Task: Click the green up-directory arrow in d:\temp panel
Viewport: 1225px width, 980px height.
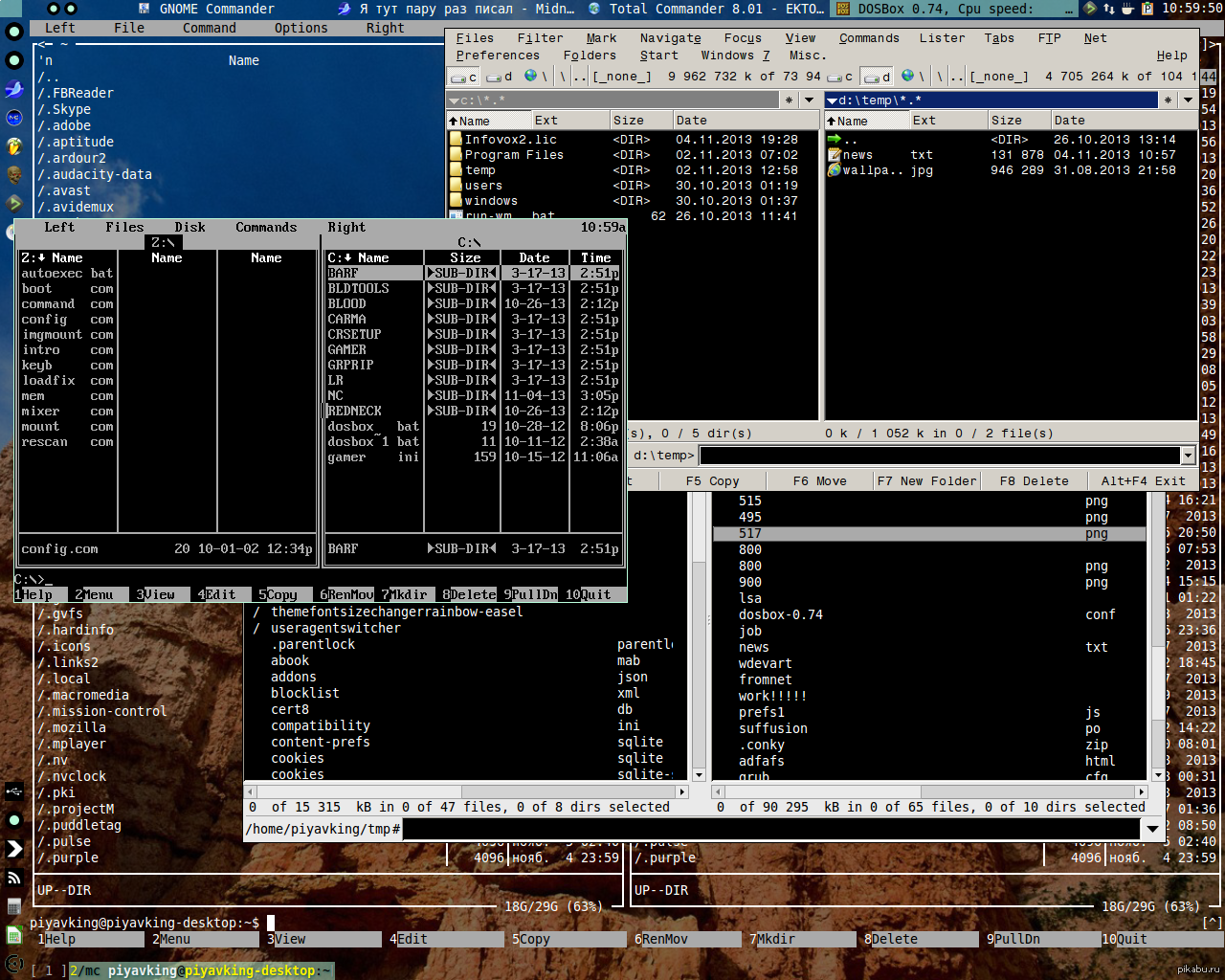Action: point(834,140)
